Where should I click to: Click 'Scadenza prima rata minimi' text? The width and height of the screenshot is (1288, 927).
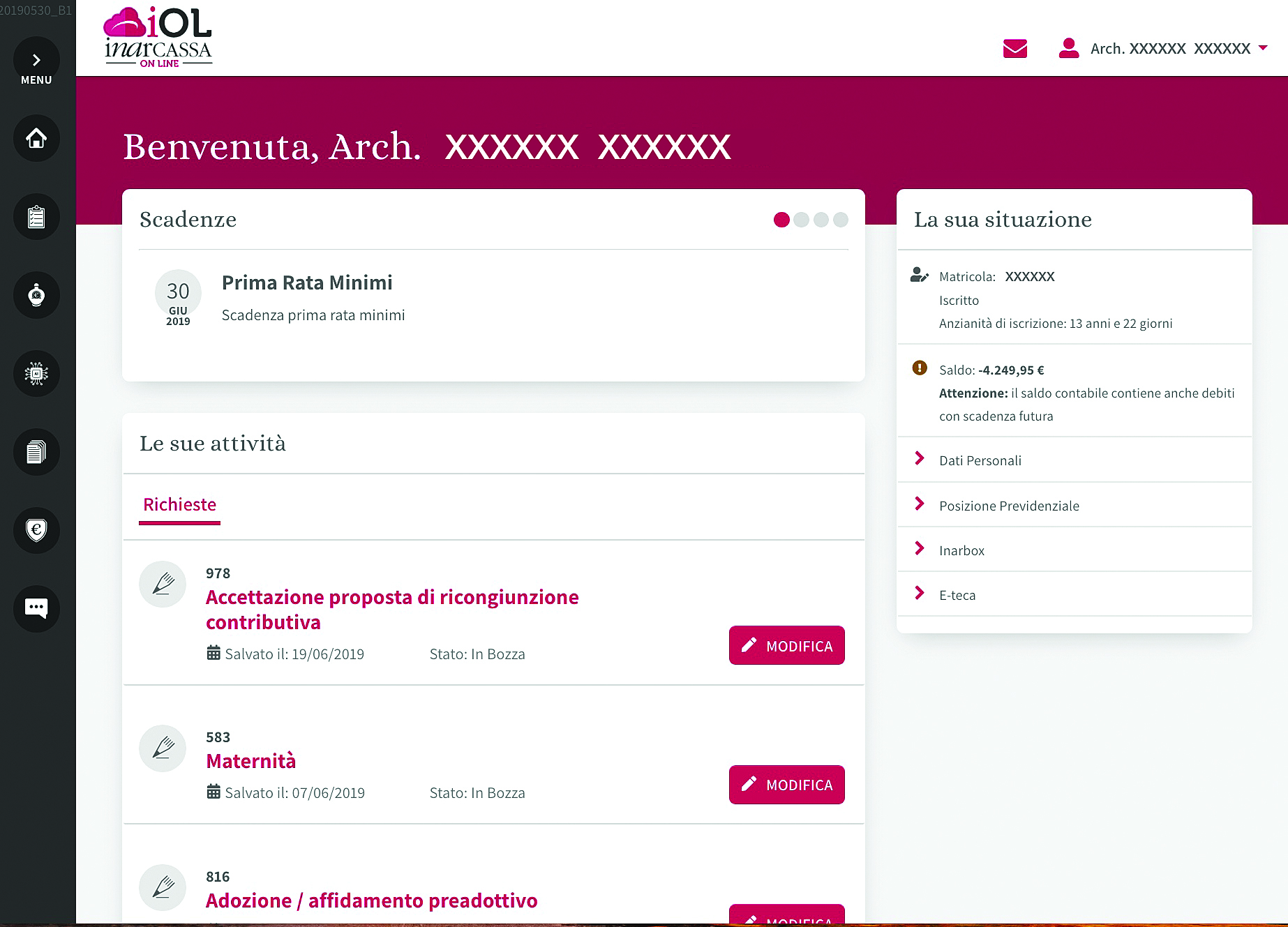point(313,315)
